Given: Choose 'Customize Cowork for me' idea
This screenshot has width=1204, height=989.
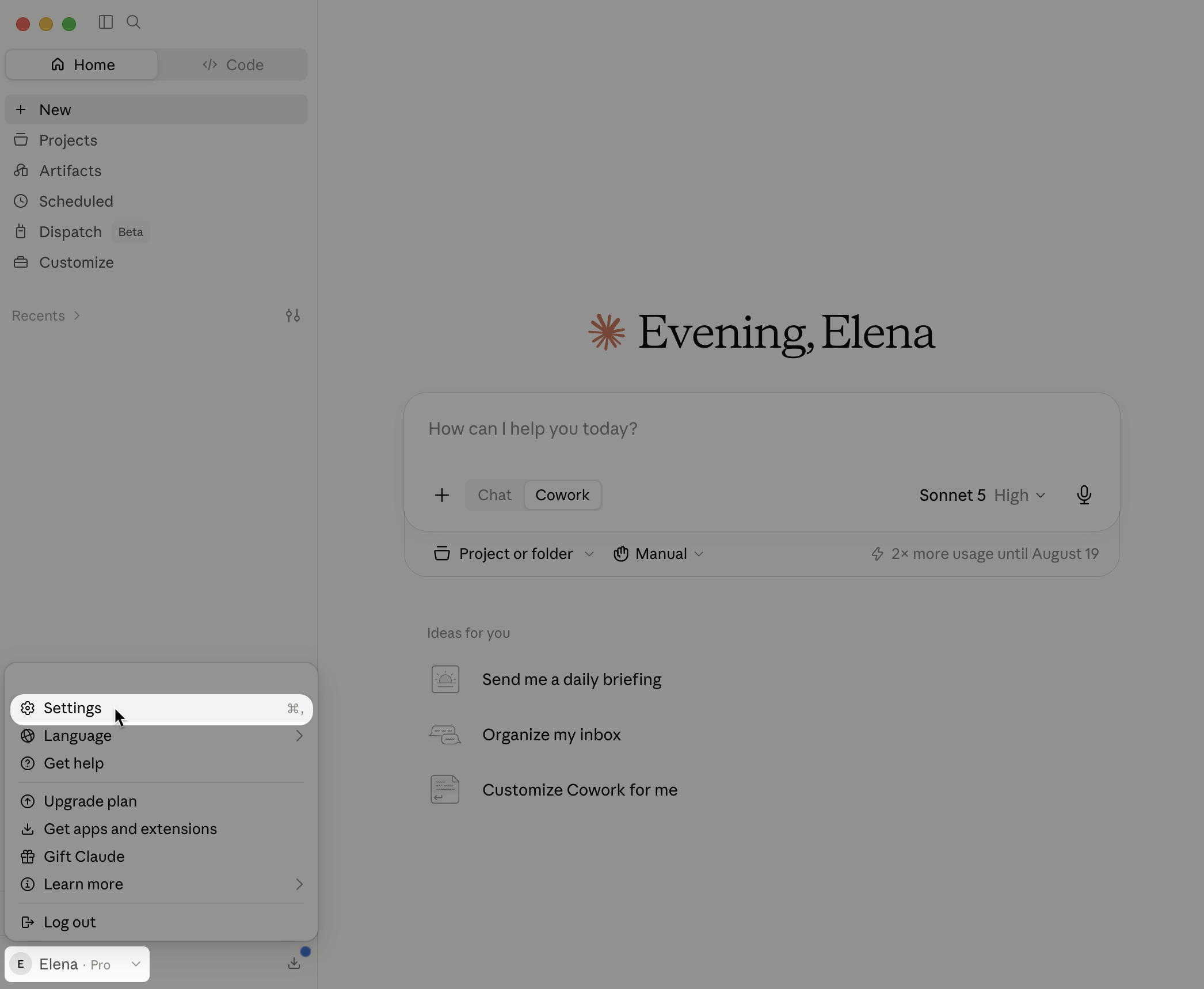Looking at the screenshot, I should [x=580, y=790].
